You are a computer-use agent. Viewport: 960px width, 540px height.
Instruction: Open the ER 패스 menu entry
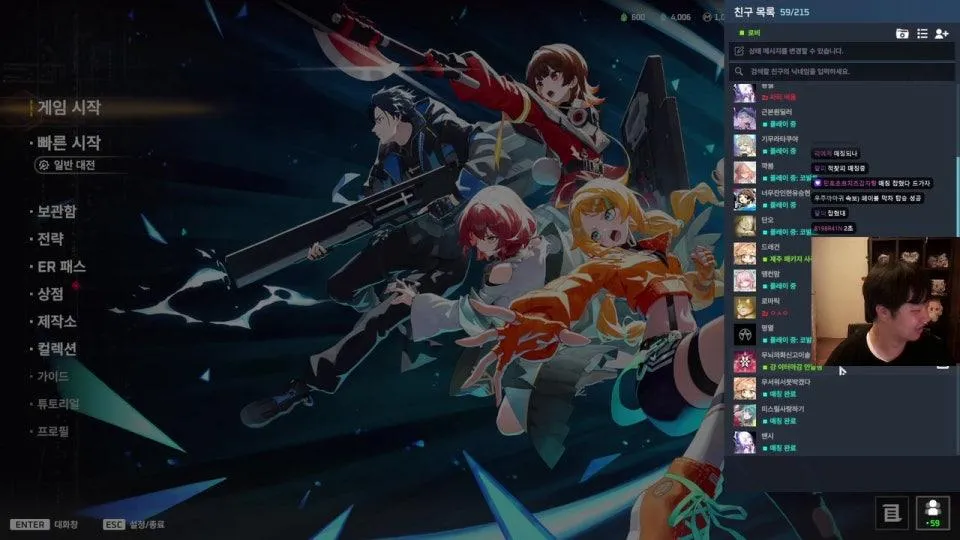click(x=61, y=266)
